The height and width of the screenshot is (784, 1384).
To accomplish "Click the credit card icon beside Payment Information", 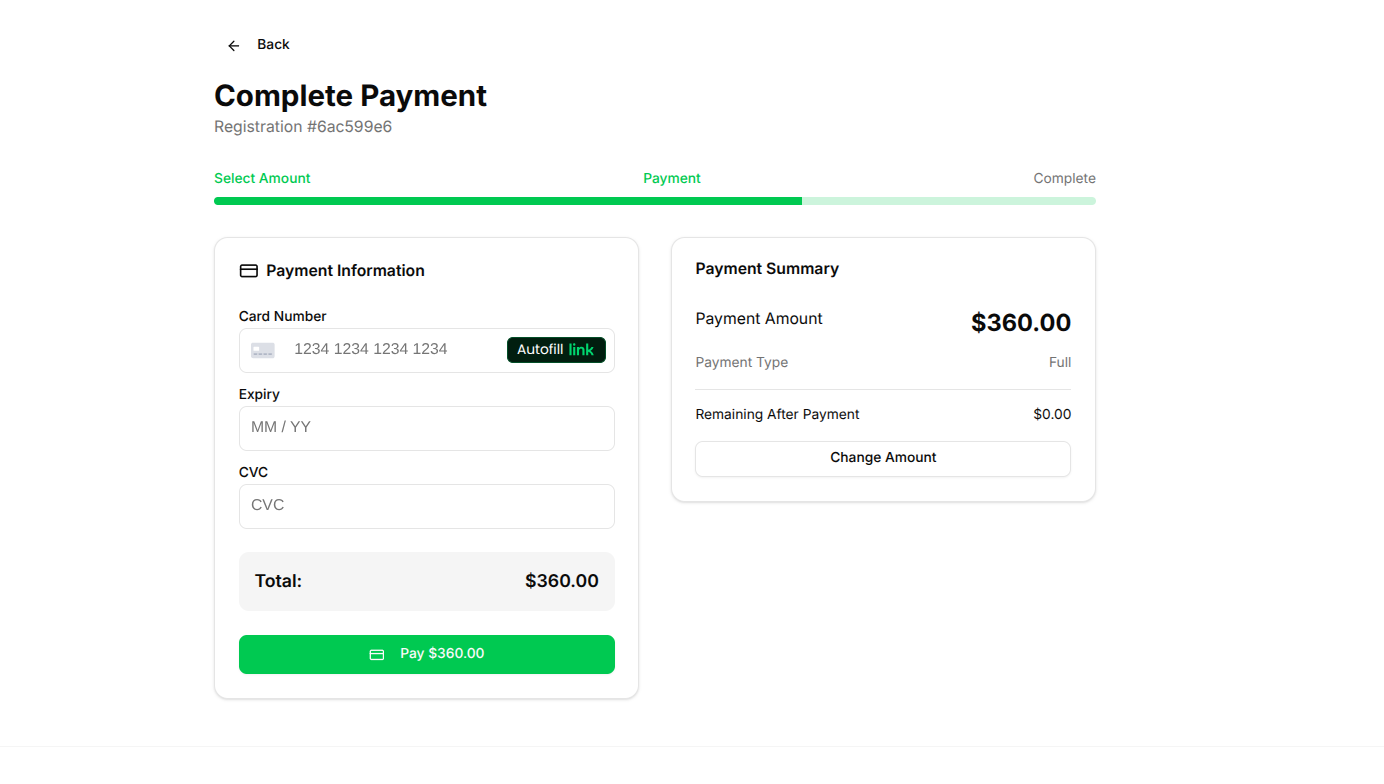I will [x=248, y=270].
